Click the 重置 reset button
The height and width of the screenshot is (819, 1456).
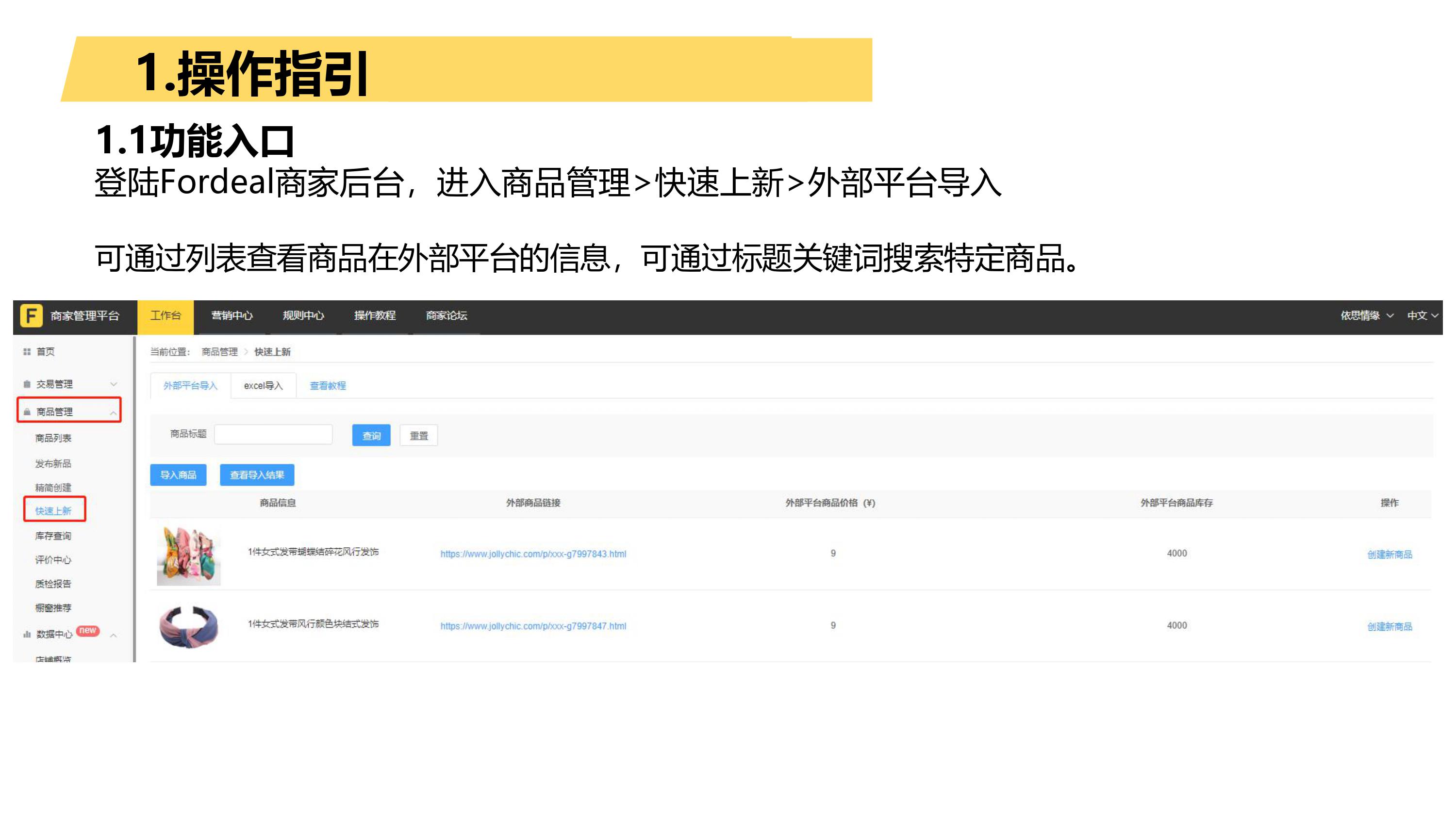(x=419, y=435)
